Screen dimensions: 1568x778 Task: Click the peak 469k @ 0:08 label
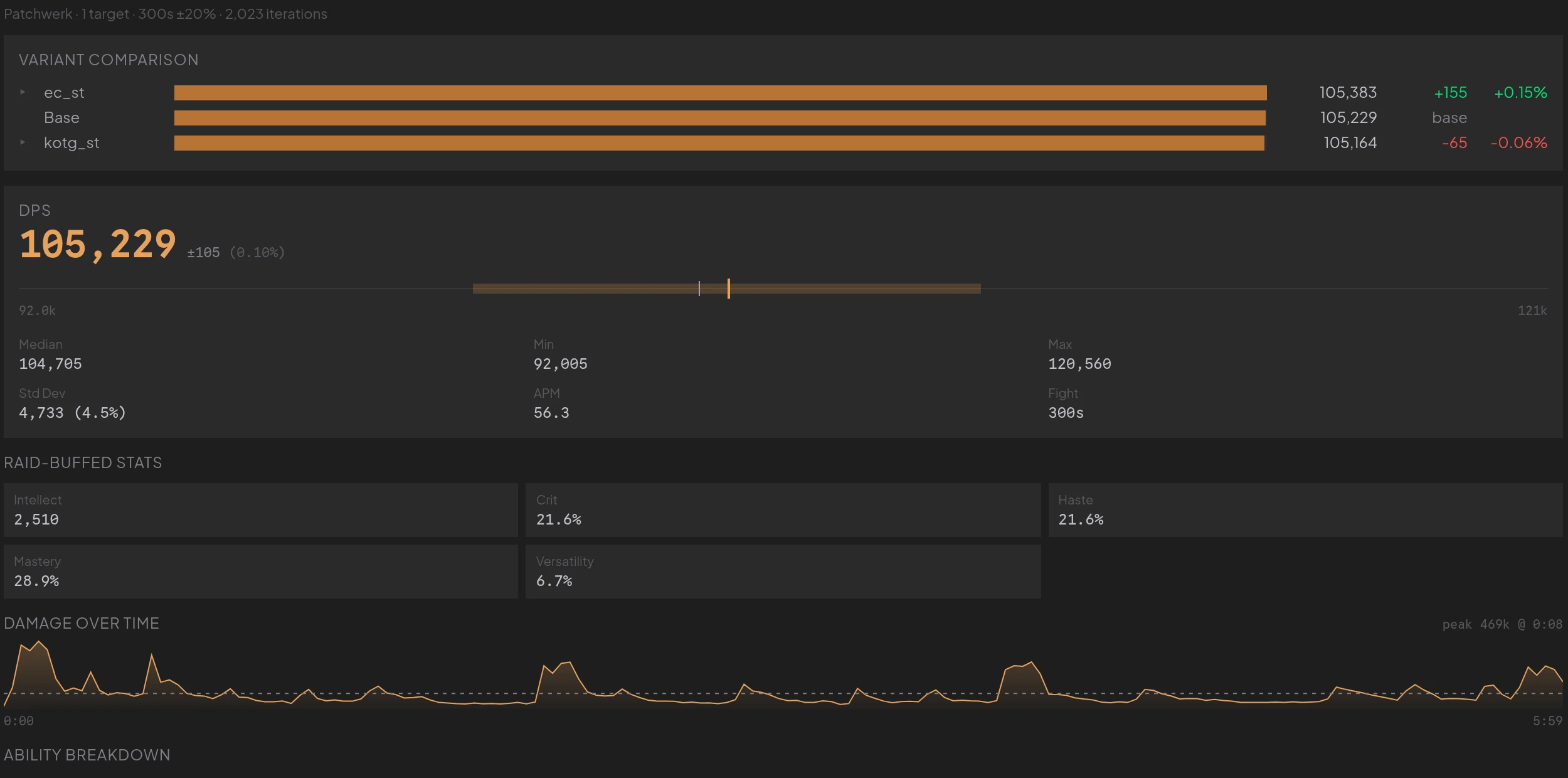pyautogui.click(x=1502, y=624)
